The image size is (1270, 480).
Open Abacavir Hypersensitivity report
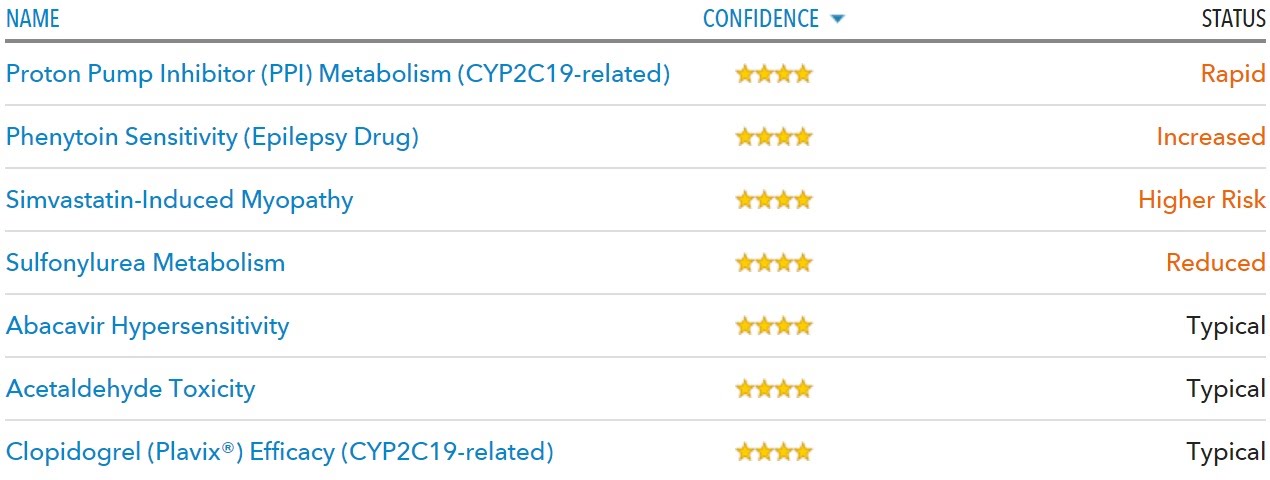pos(148,326)
